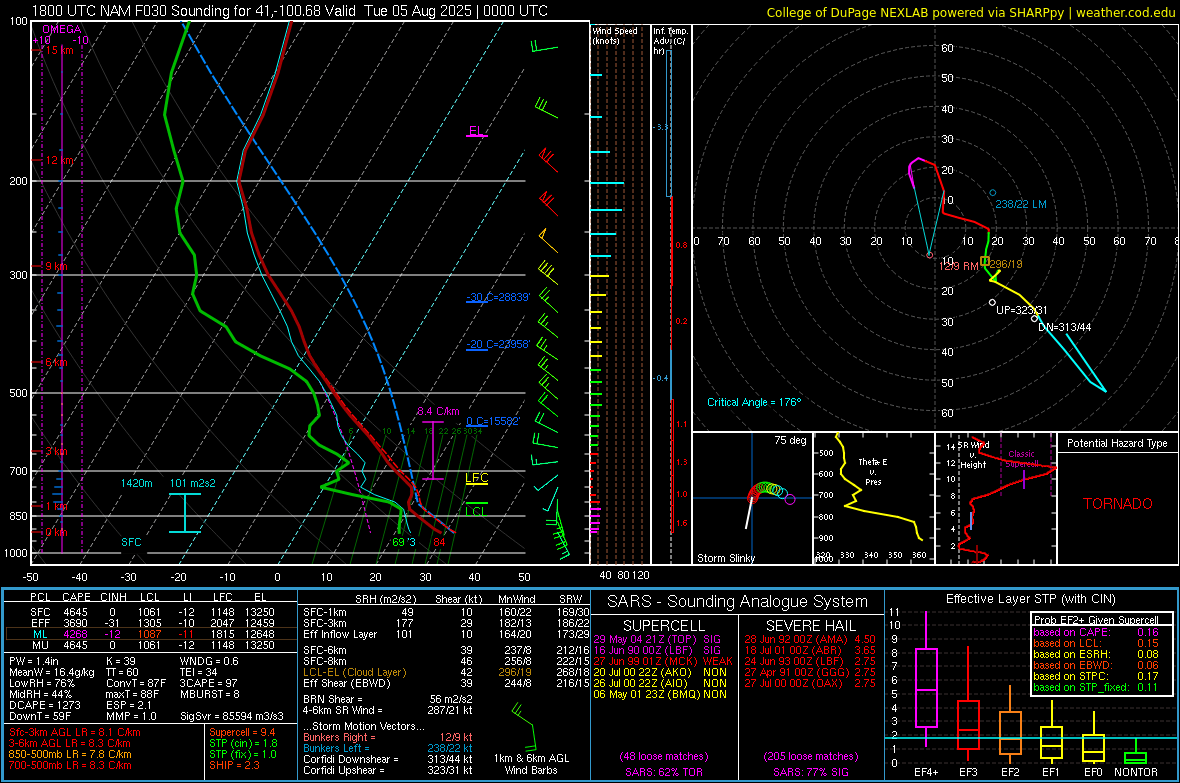Click the "Supercell = 9.4" composite value
This screenshot has height=783, width=1180.
(242, 732)
